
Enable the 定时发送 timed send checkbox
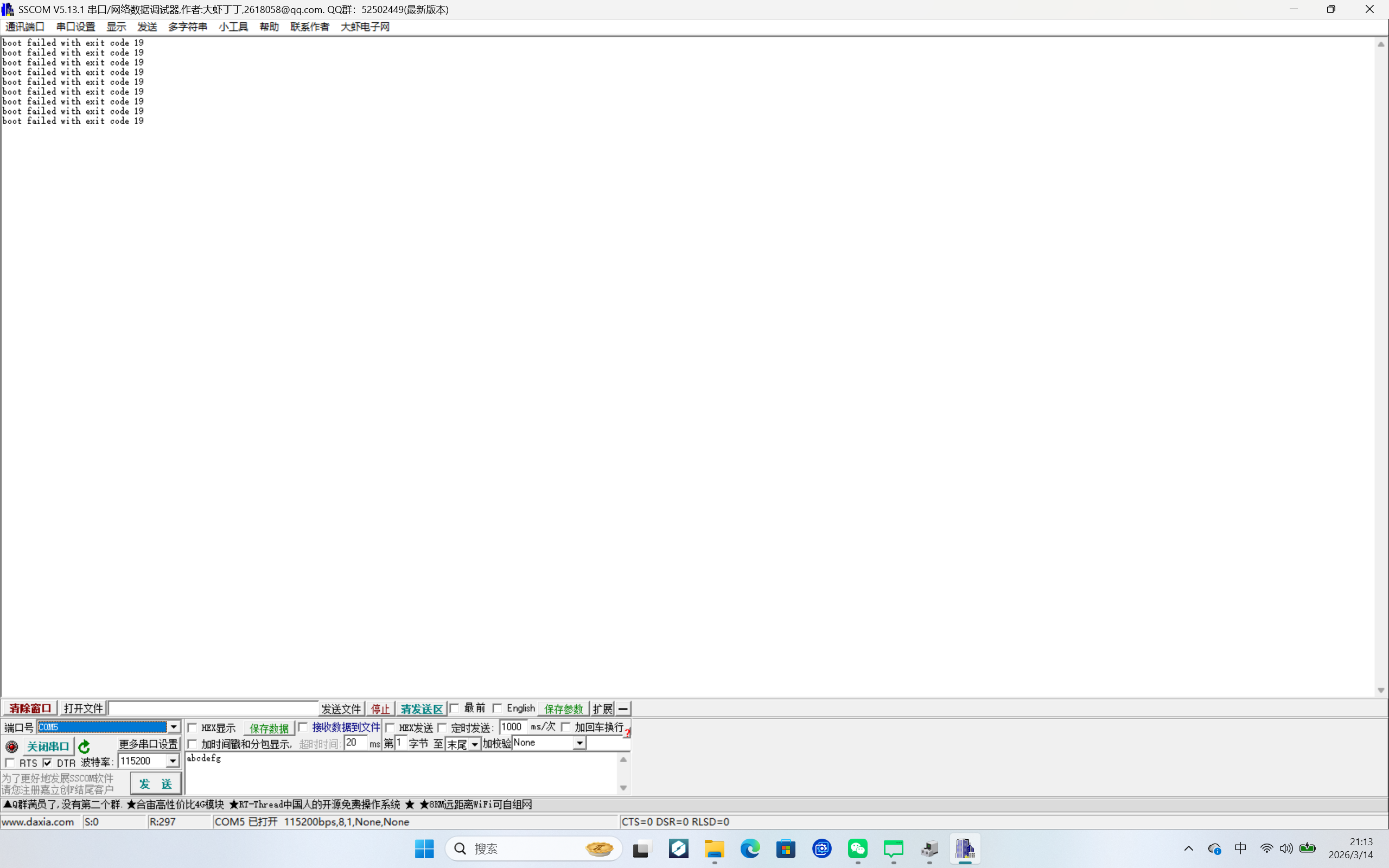[443, 728]
